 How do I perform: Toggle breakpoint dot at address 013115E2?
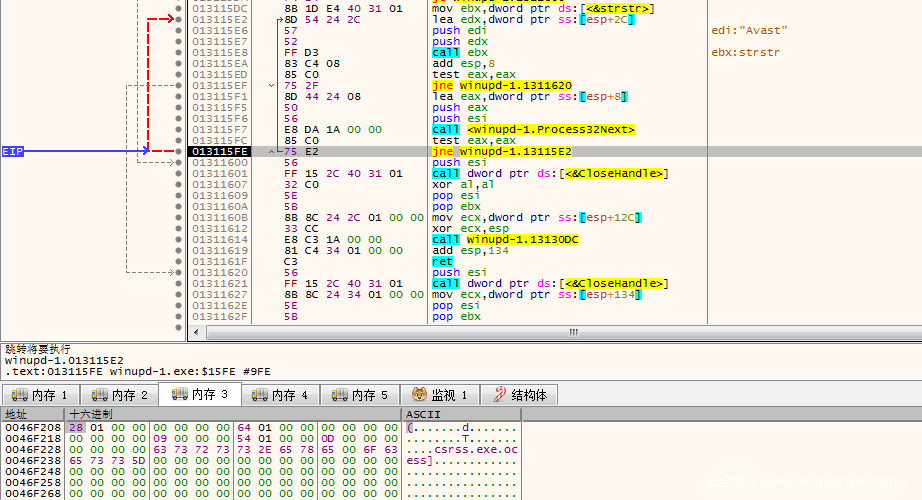[x=178, y=19]
